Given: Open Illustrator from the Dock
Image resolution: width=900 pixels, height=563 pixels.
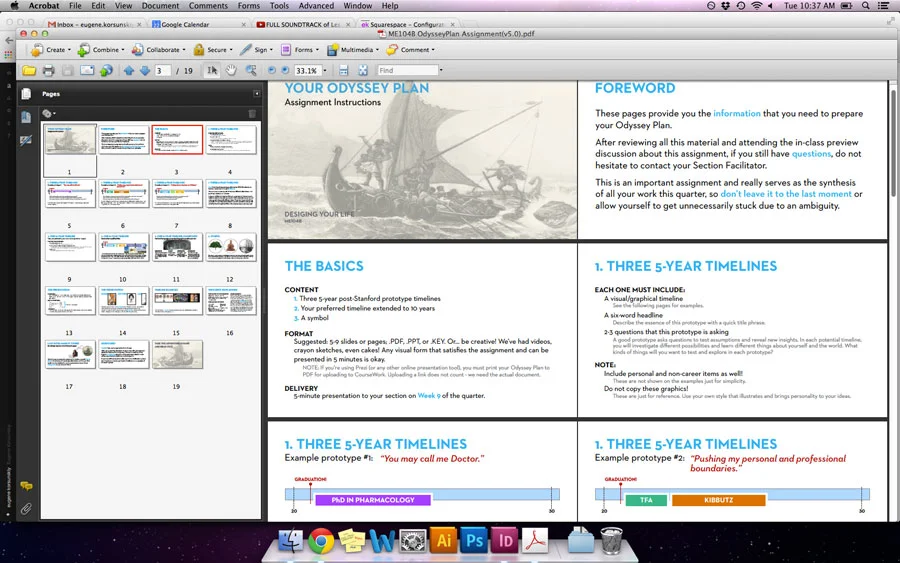Looking at the screenshot, I should pos(444,541).
